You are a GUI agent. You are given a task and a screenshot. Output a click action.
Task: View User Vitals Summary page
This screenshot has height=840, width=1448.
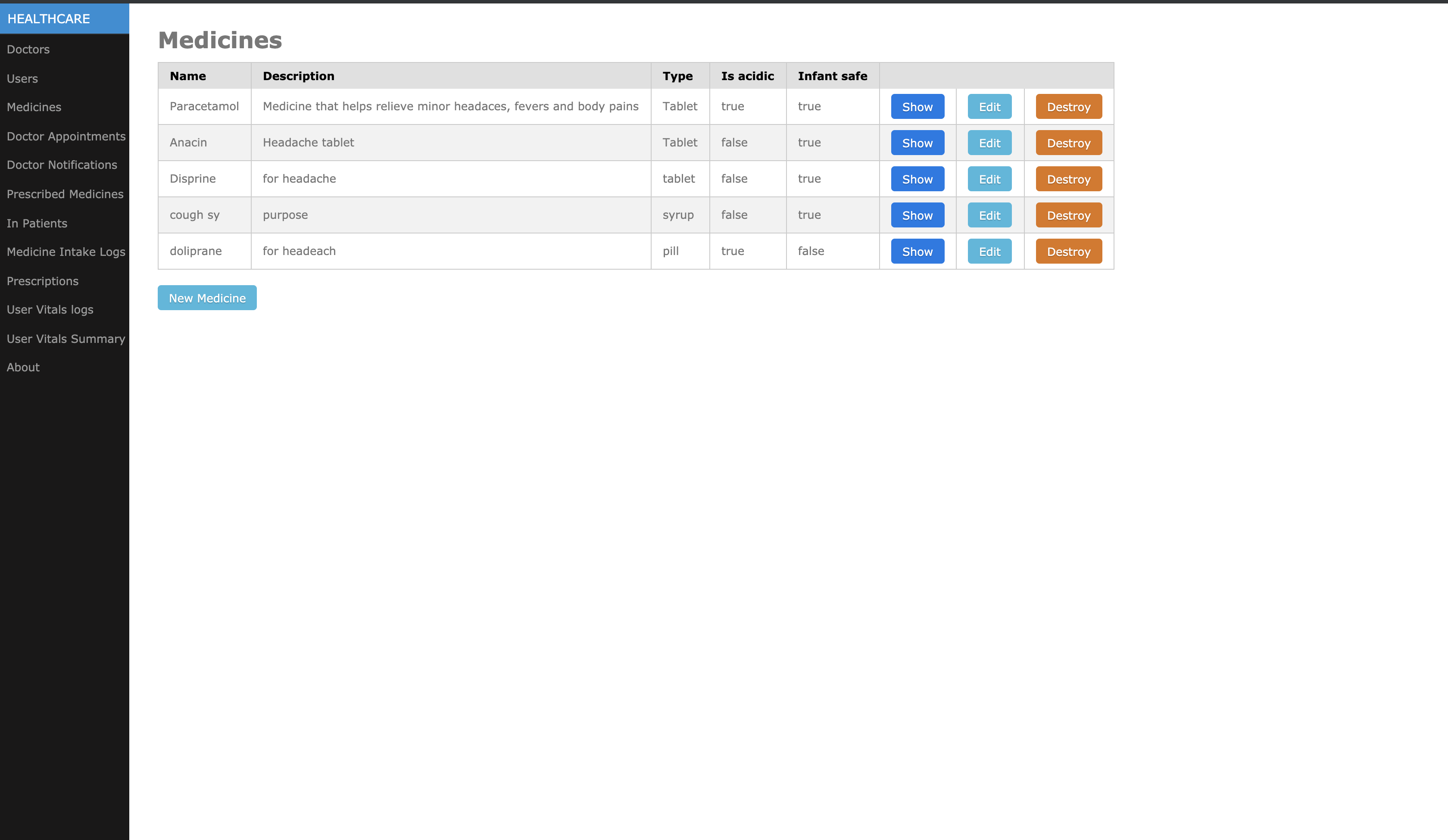coord(66,339)
